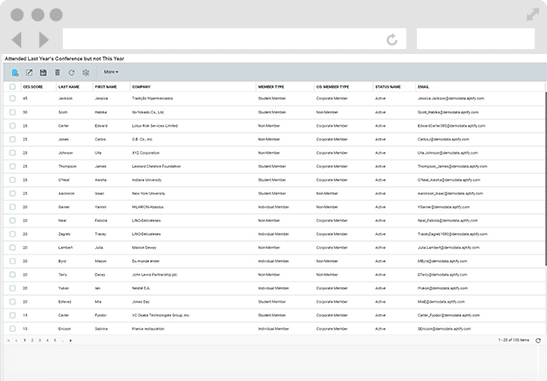Check the John Lewis Partnership row checkbox

[x=13, y=275]
